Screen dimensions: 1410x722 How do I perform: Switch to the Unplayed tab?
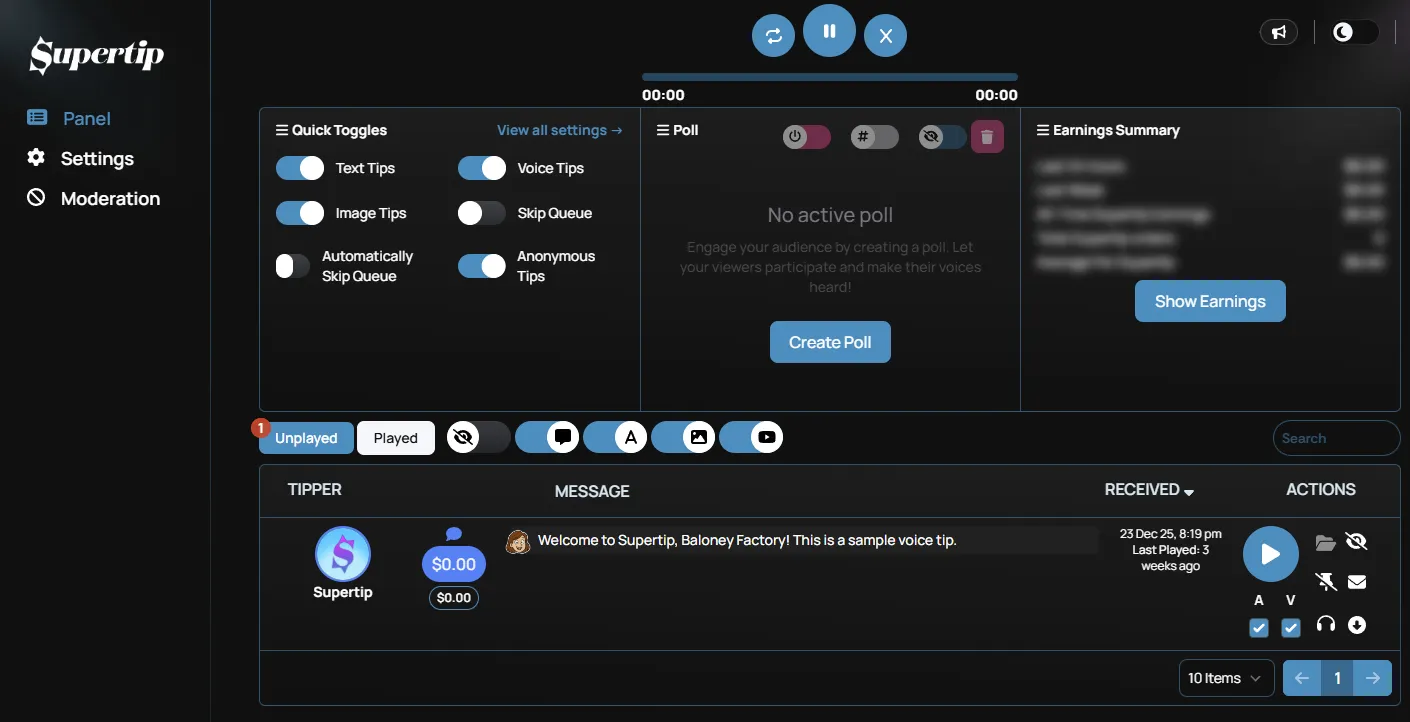[306, 438]
